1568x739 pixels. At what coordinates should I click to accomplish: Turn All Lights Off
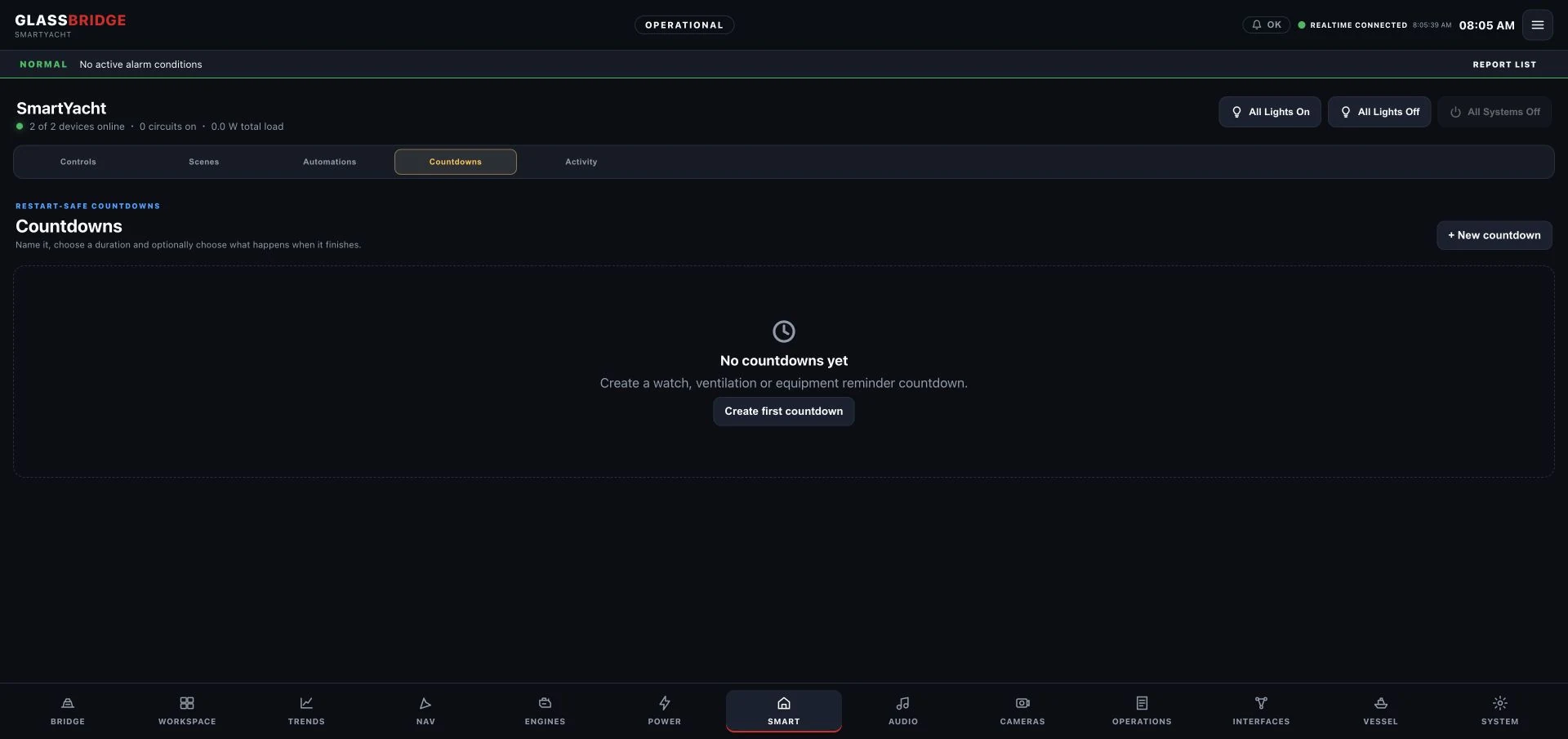click(1379, 112)
